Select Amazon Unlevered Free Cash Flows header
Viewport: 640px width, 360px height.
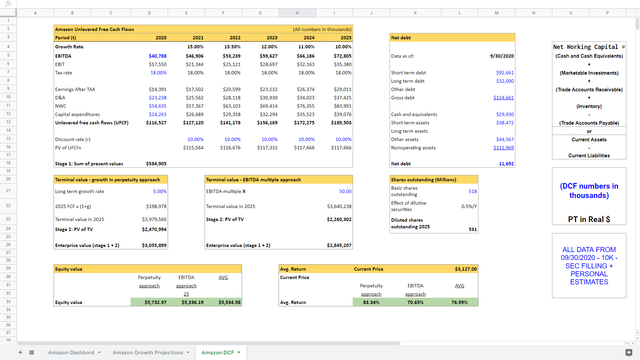(95, 29)
